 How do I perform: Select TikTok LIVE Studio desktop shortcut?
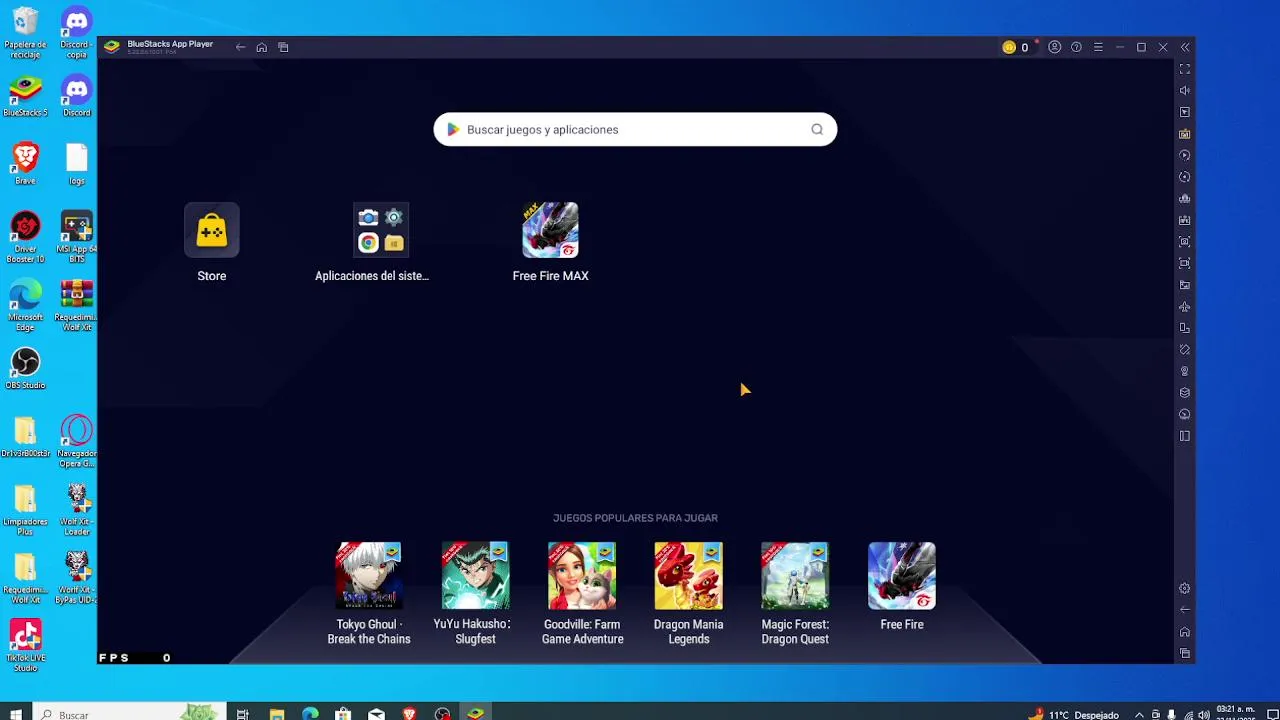[x=25, y=646]
